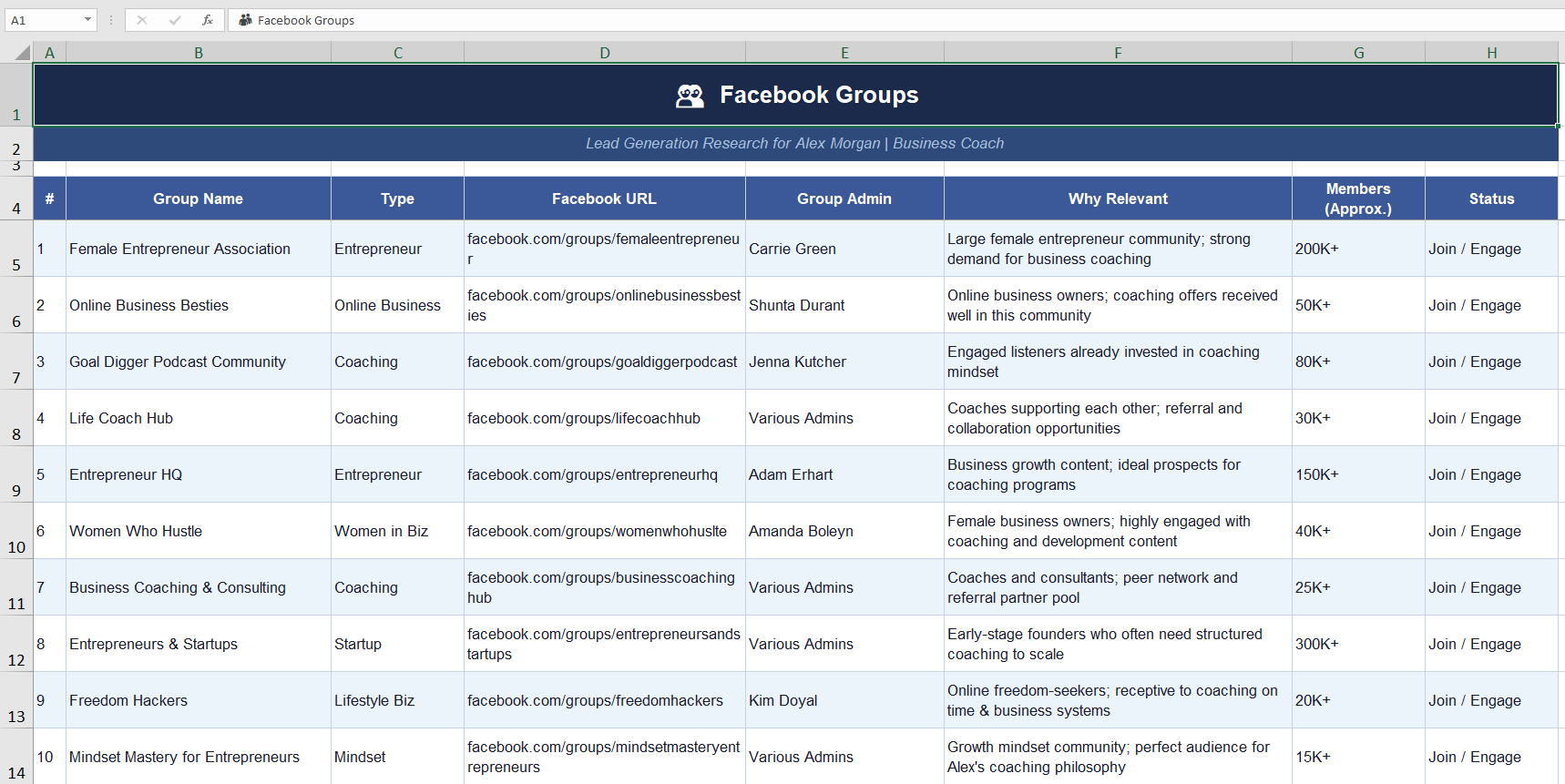Click the Members (Approx.) header cell
Screen dimensions: 1565x784
(x=1358, y=199)
